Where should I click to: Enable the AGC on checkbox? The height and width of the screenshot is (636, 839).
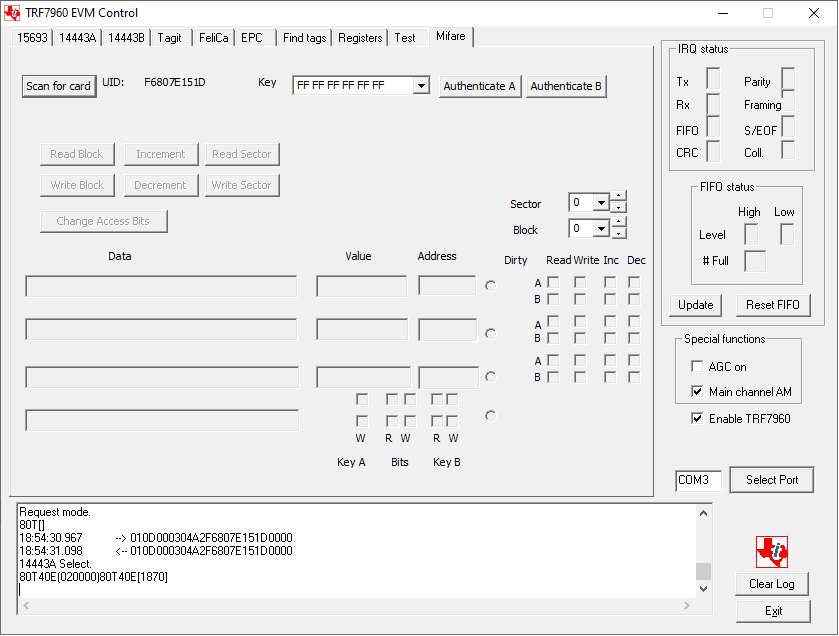[x=697, y=366]
